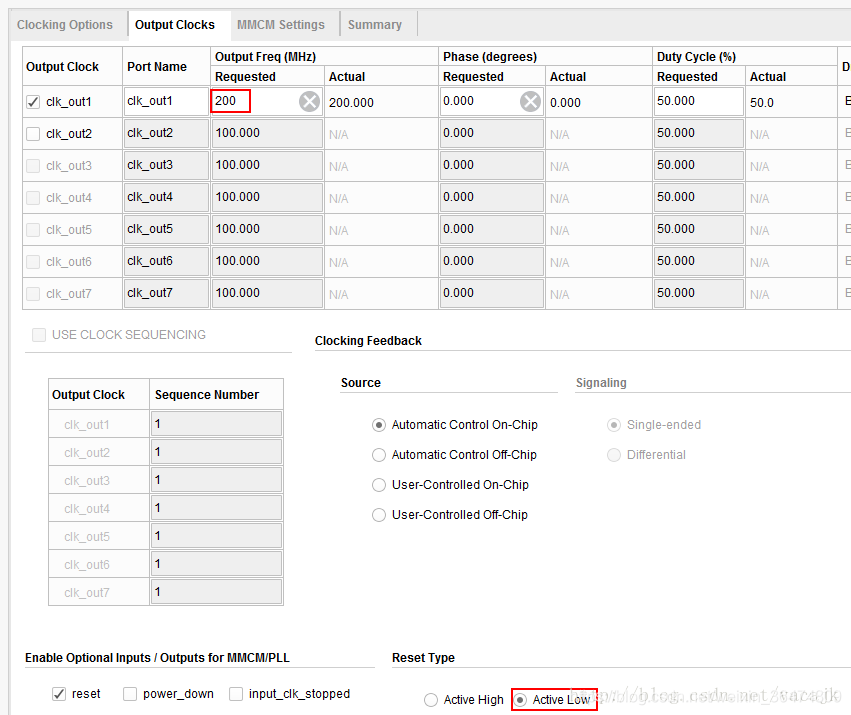Clear the requested output frequency value
This screenshot has width=851, height=715.
pyautogui.click(x=310, y=101)
